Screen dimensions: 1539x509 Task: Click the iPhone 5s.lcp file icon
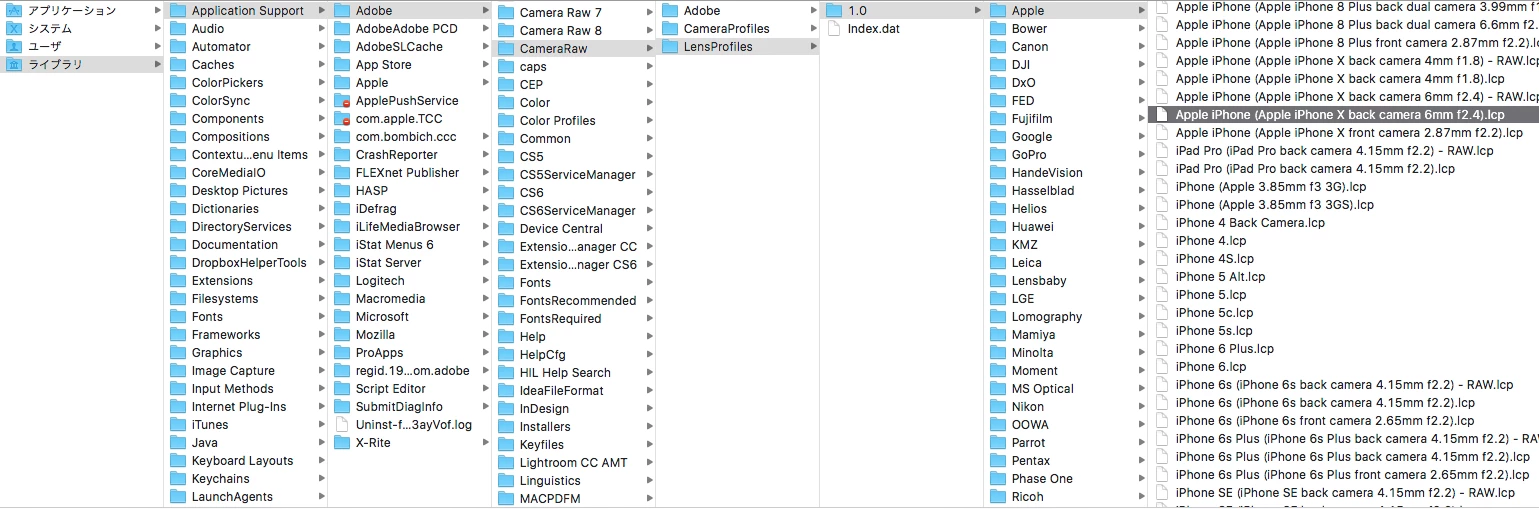click(1162, 330)
